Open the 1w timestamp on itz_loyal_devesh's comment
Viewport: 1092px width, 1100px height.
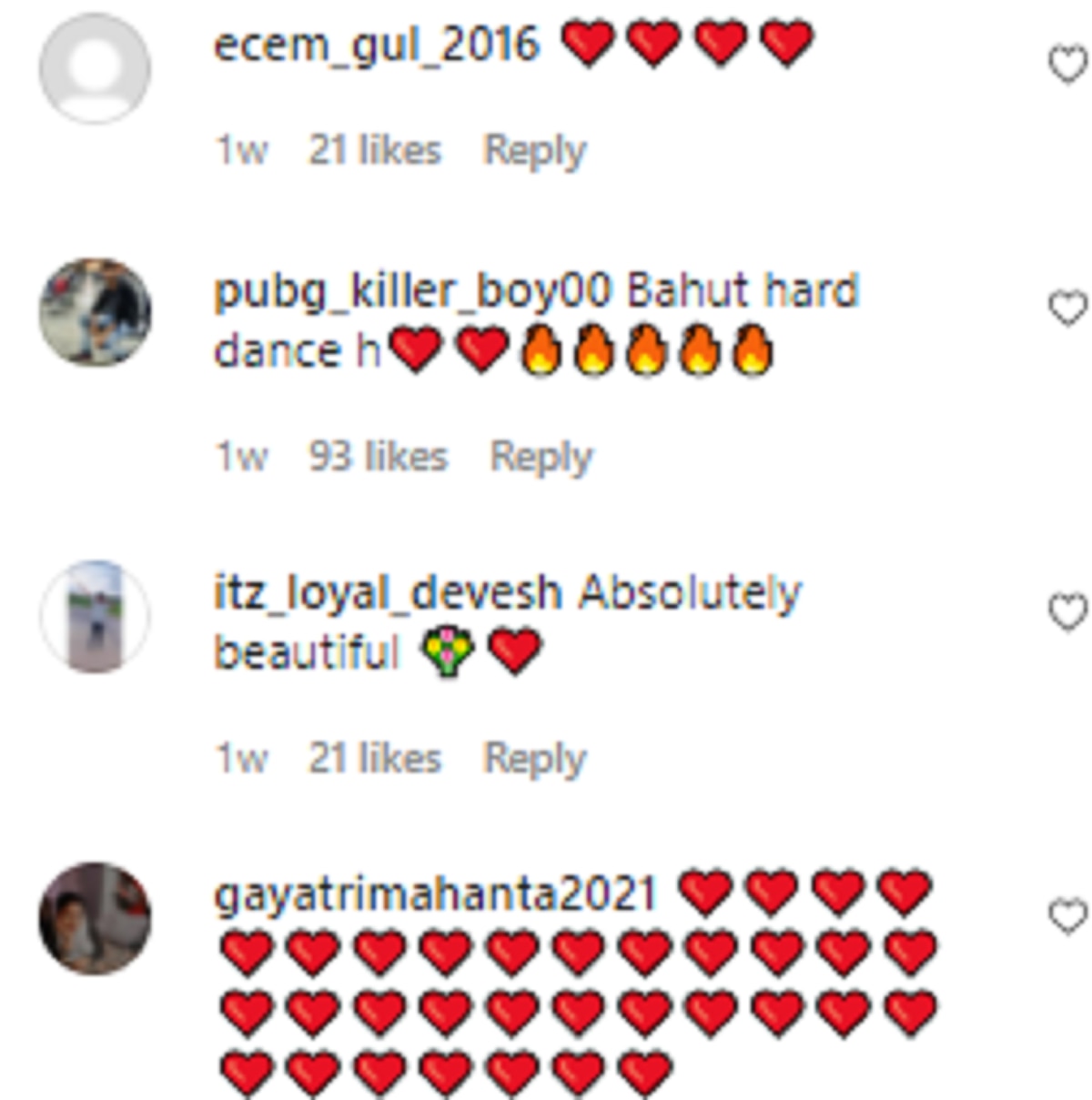241,758
